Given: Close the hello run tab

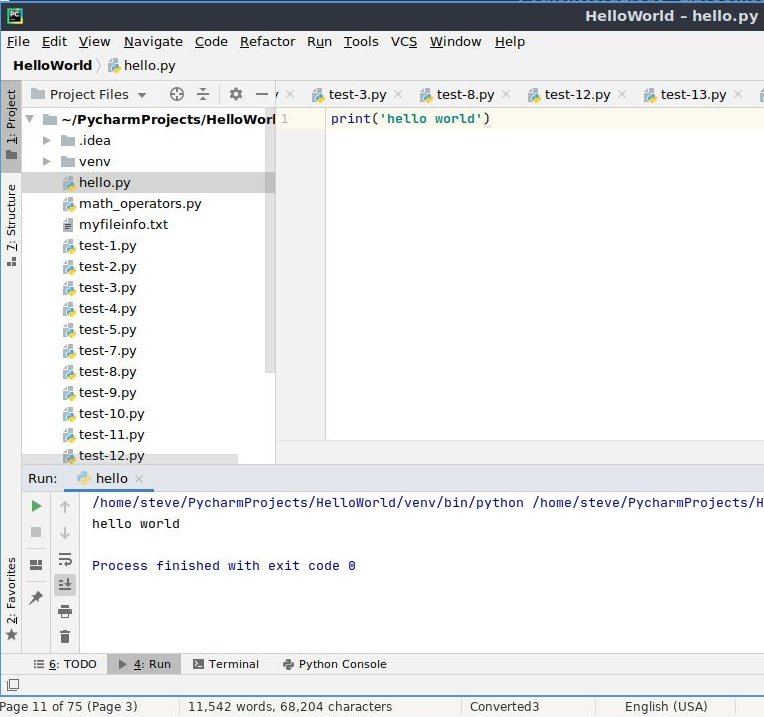Looking at the screenshot, I should (x=139, y=479).
